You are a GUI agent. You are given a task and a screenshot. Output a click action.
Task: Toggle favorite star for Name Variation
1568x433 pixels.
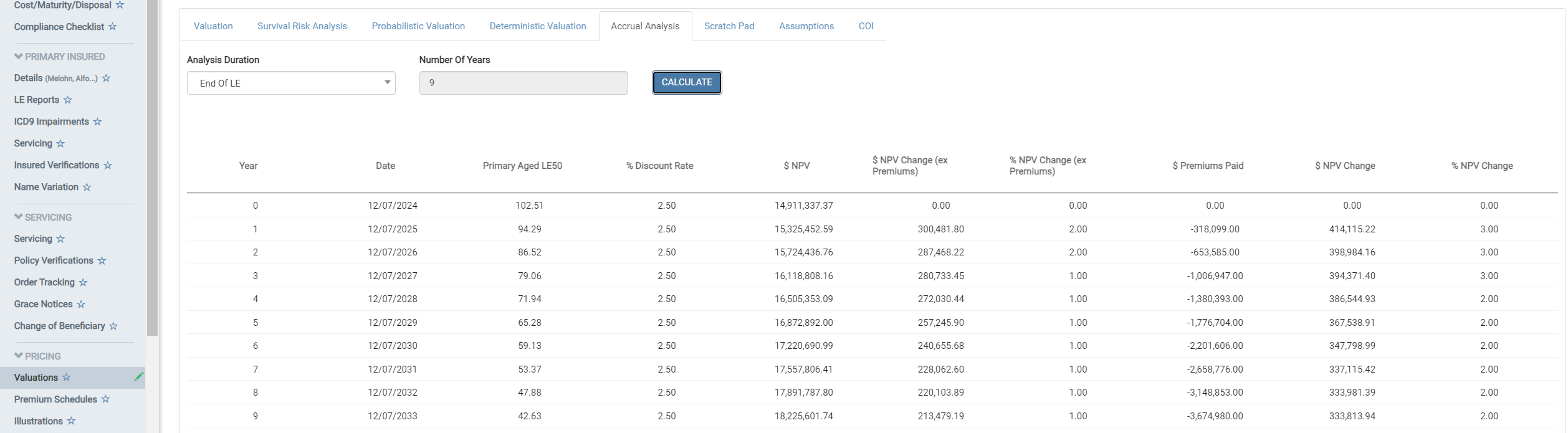point(87,187)
